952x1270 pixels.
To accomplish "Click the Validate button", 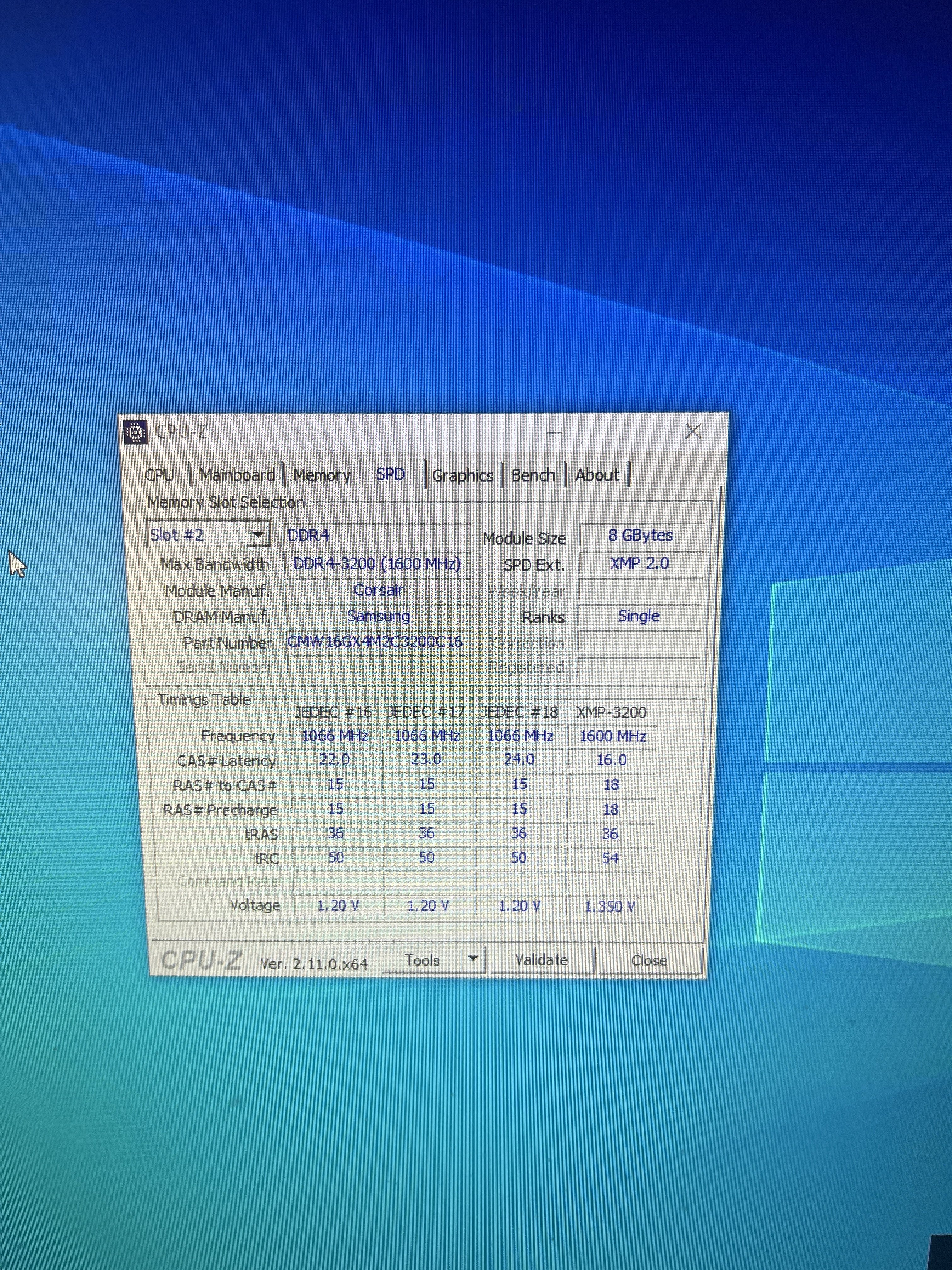I will [541, 960].
